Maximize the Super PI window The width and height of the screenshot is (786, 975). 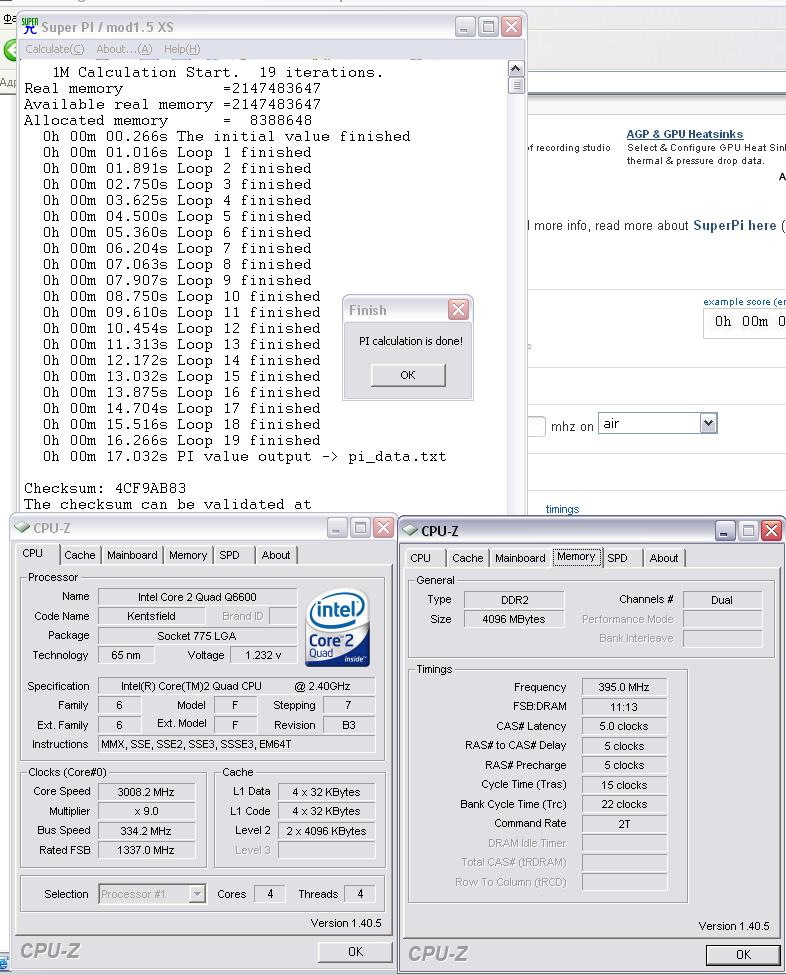click(x=488, y=26)
